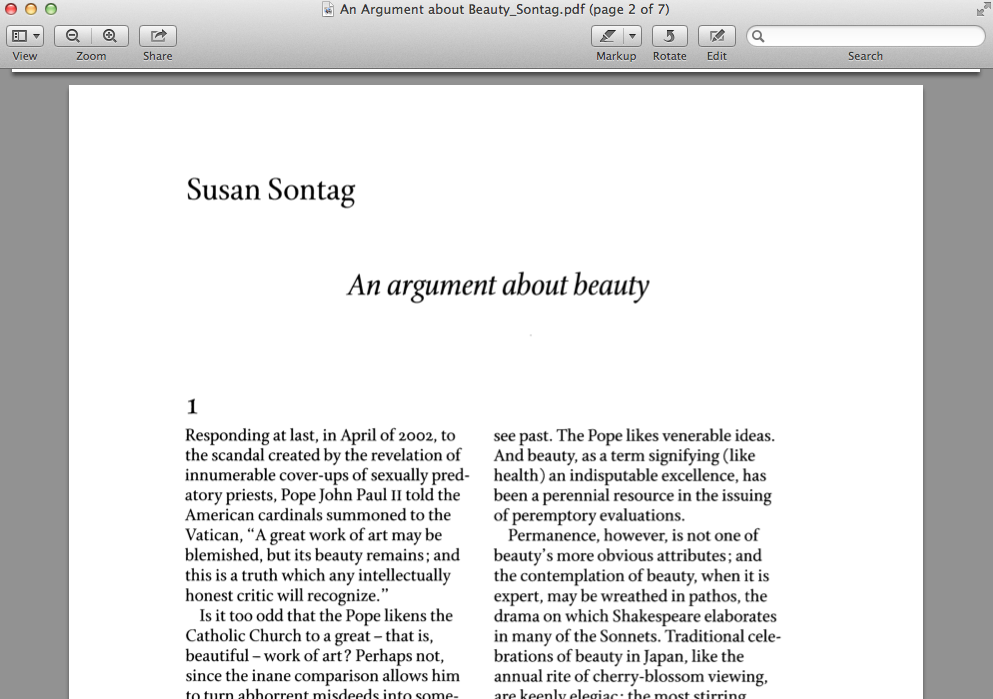
Task: Click the title 'An argument about beauty'
Action: pyautogui.click(x=498, y=286)
